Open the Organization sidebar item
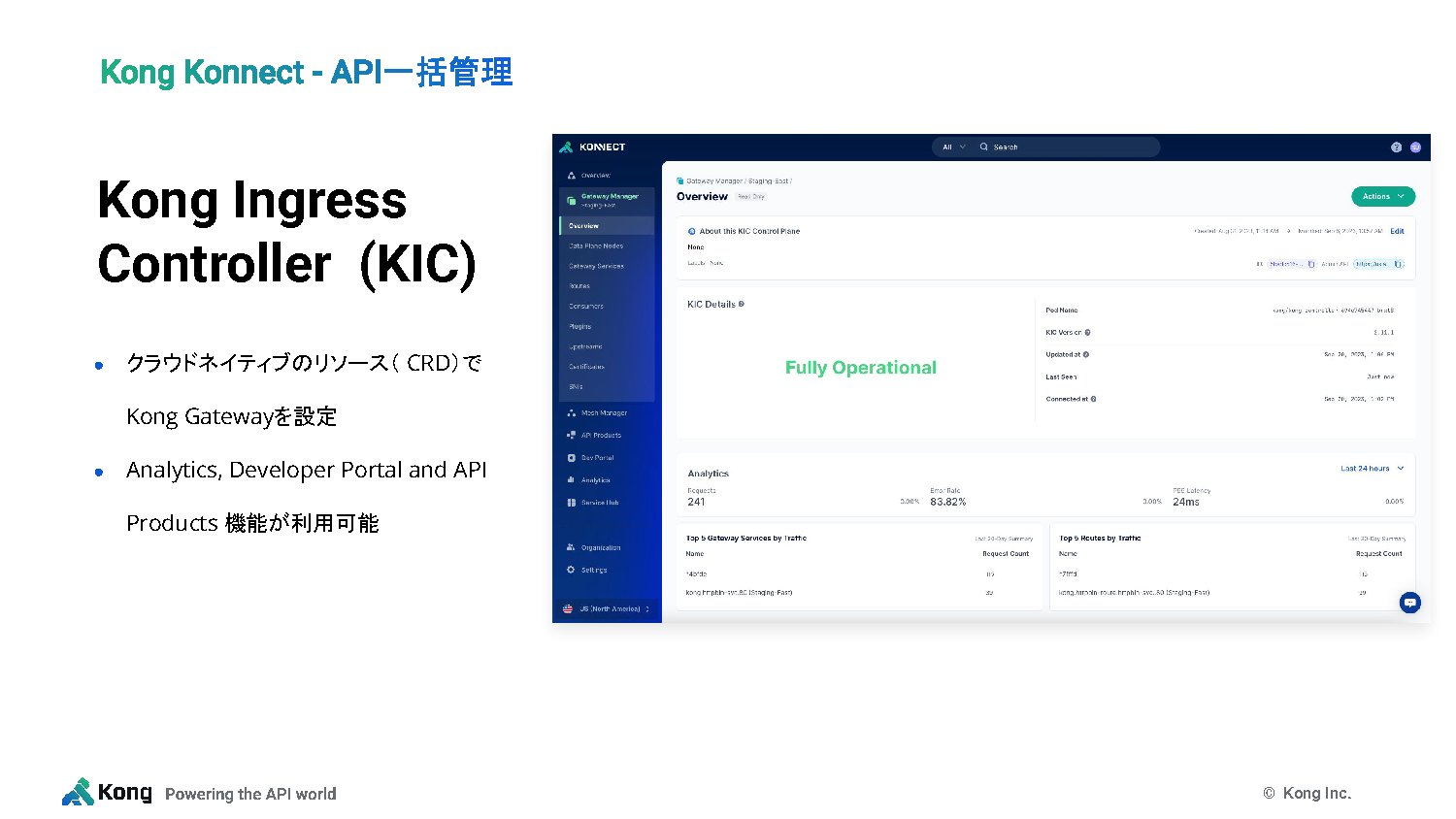 point(594,547)
